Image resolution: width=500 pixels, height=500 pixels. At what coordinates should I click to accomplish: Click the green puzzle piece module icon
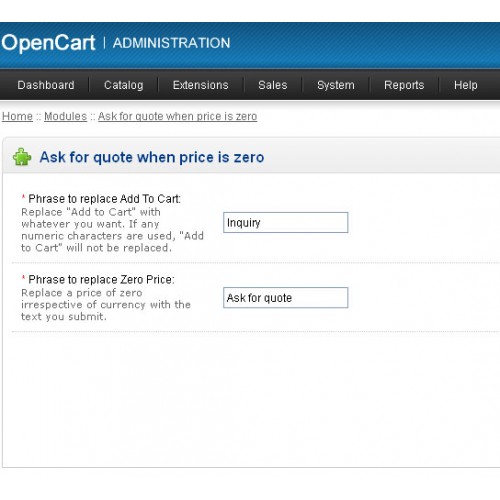pos(22,157)
